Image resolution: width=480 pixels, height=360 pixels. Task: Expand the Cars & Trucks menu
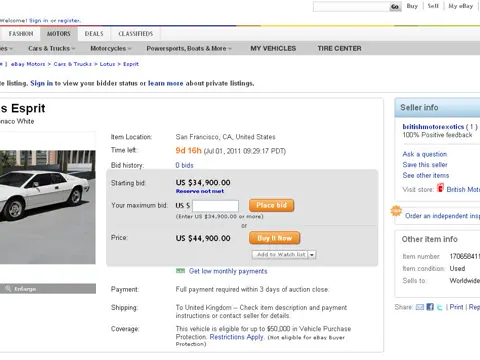(x=52, y=48)
